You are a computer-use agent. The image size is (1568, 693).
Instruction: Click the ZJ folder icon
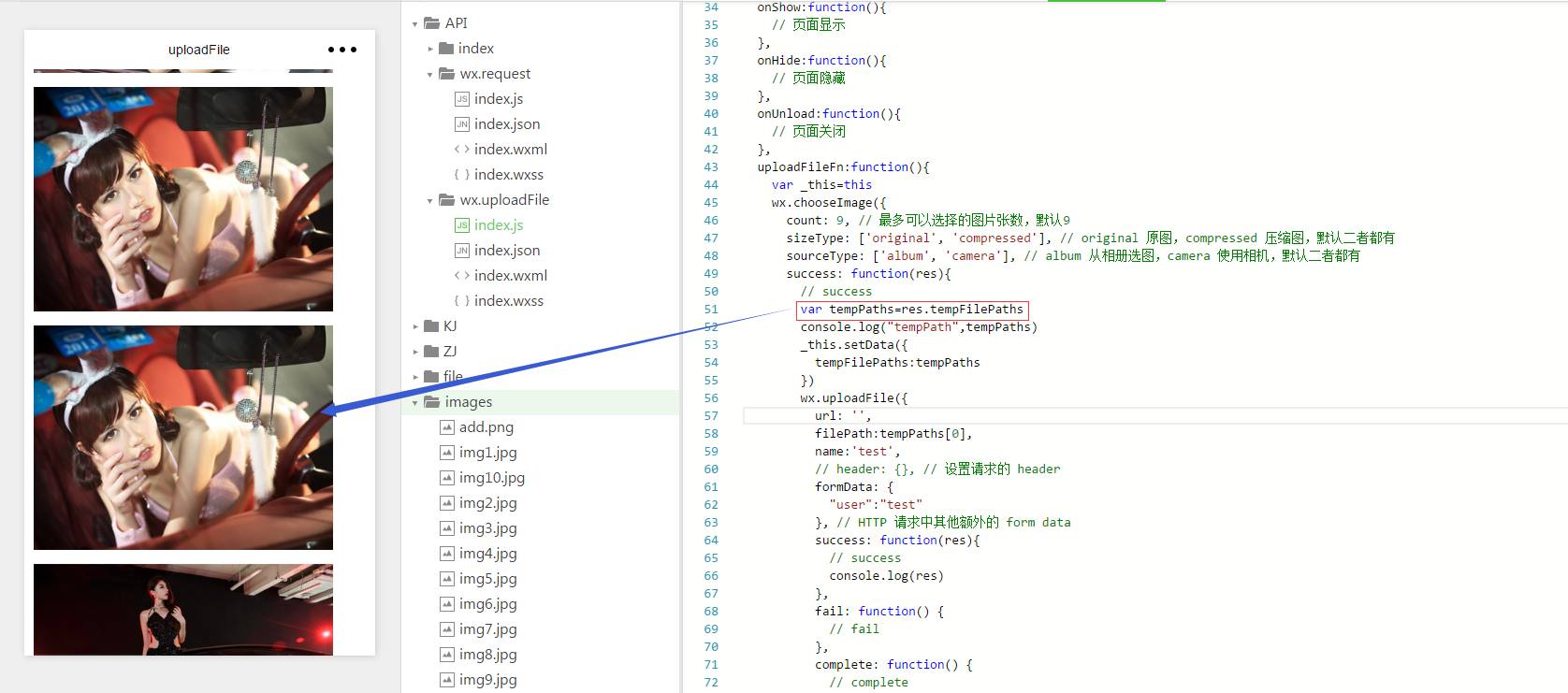431,351
